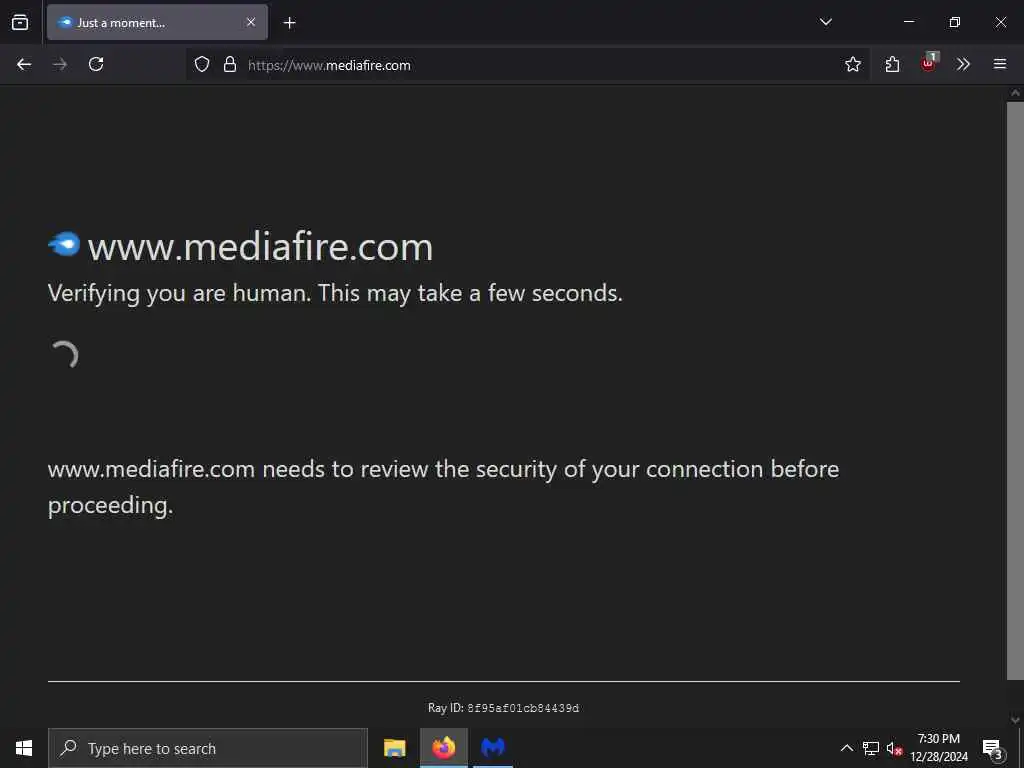Open clock showing 7:30 PM
Screen dimensions: 1024x768
939,748
